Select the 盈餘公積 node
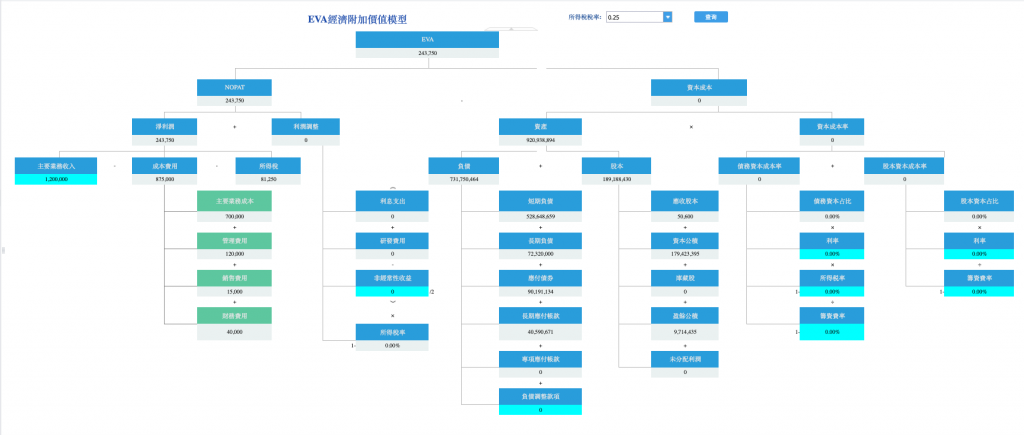 [684, 316]
